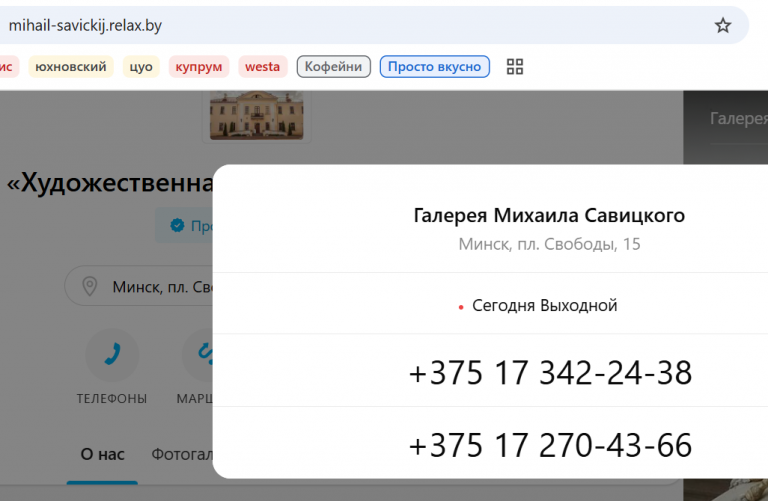The height and width of the screenshot is (501, 768).
Task: Click the gallery building thumbnail photo
Action: 257,115
